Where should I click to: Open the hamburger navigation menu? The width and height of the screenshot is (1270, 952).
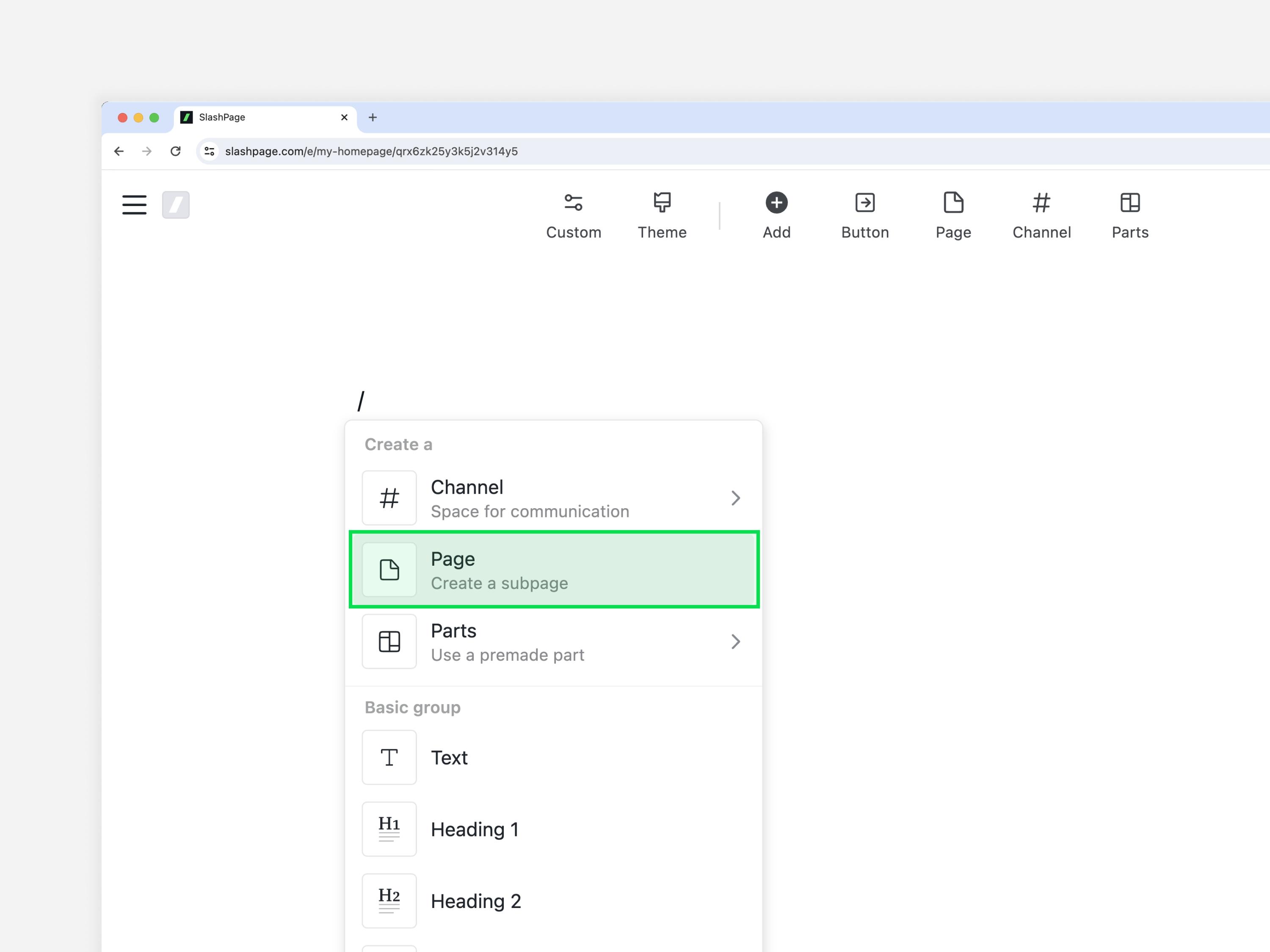click(x=134, y=205)
